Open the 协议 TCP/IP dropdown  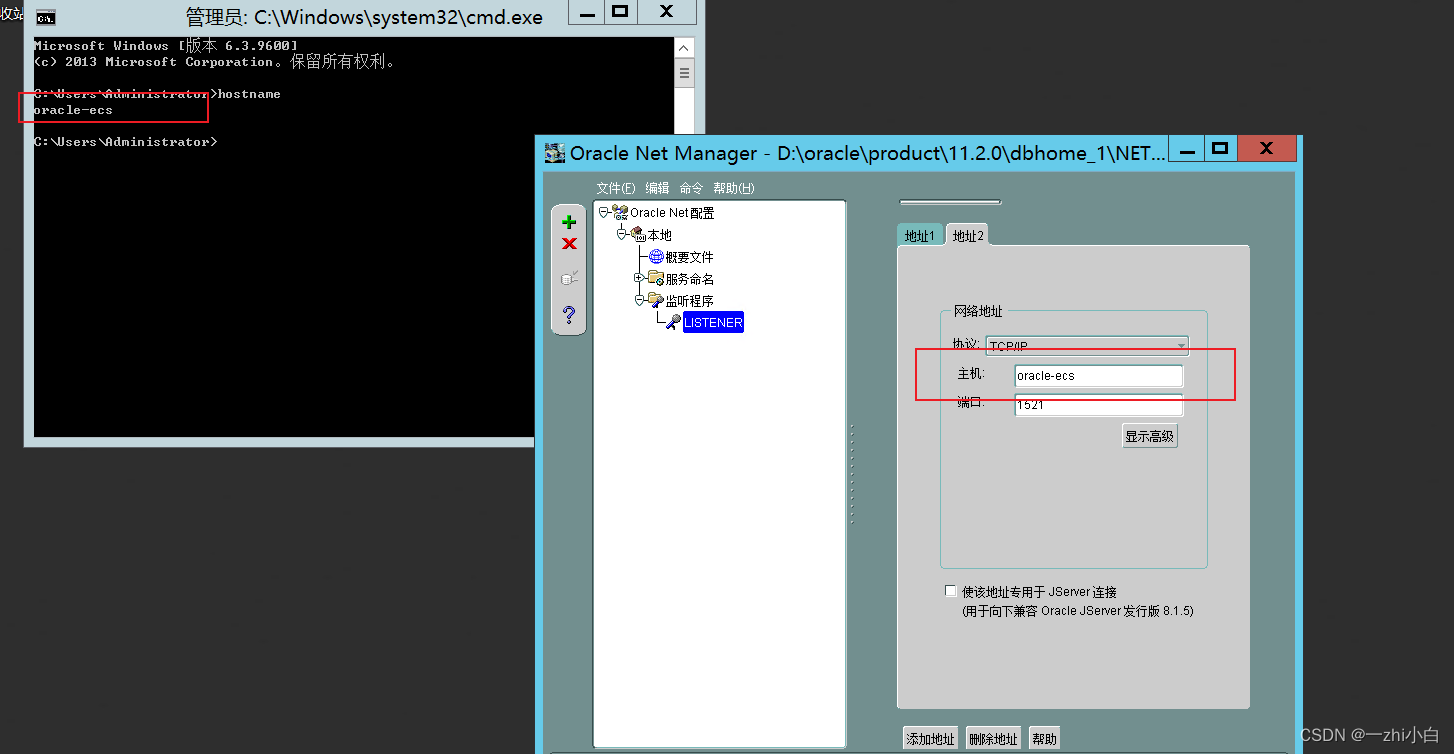point(1087,346)
